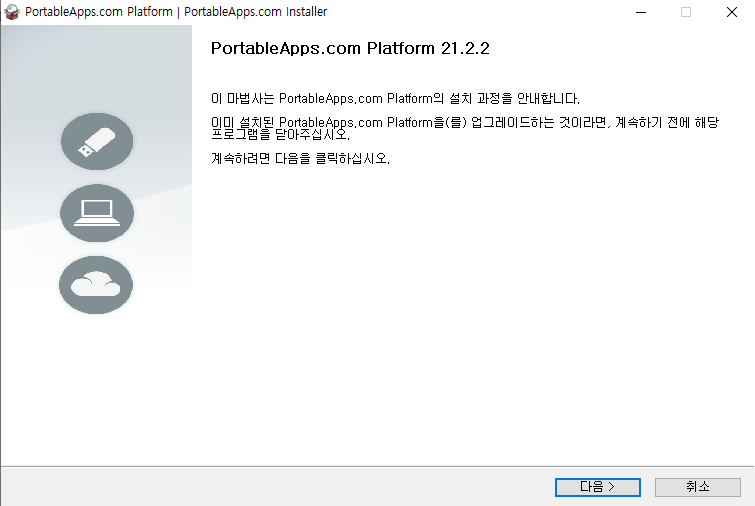The height and width of the screenshot is (506, 755).
Task: Click the cloud icon in sidebar
Action: (x=96, y=285)
